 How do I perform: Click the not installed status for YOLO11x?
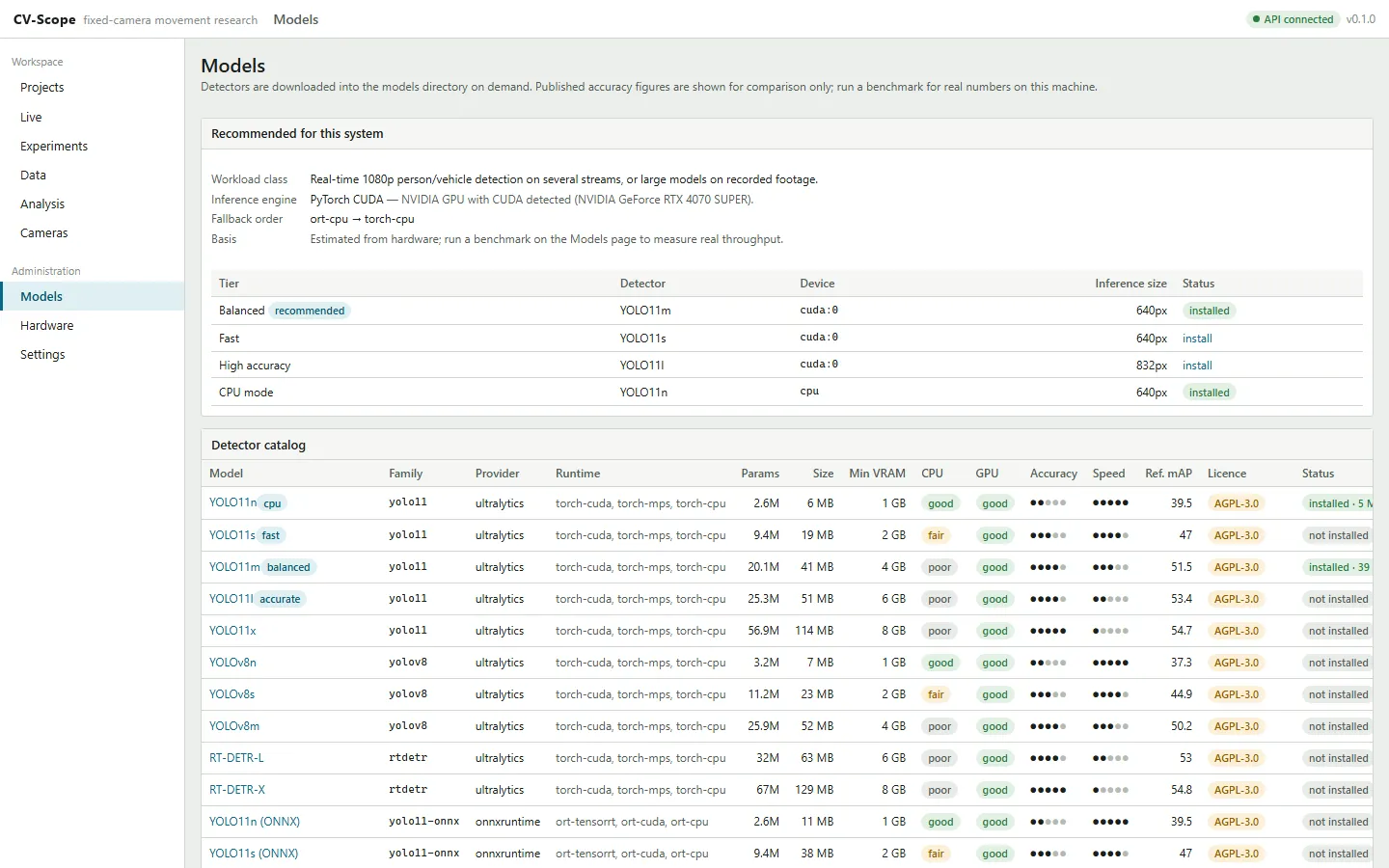tap(1338, 631)
